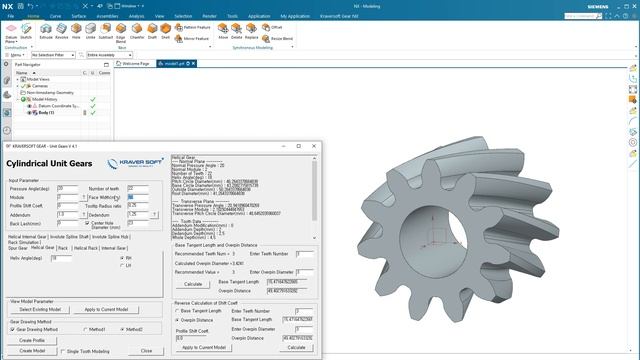Screen dimensions: 640x360
Task: Choose the Method1 radio button
Action: [x=85, y=329]
